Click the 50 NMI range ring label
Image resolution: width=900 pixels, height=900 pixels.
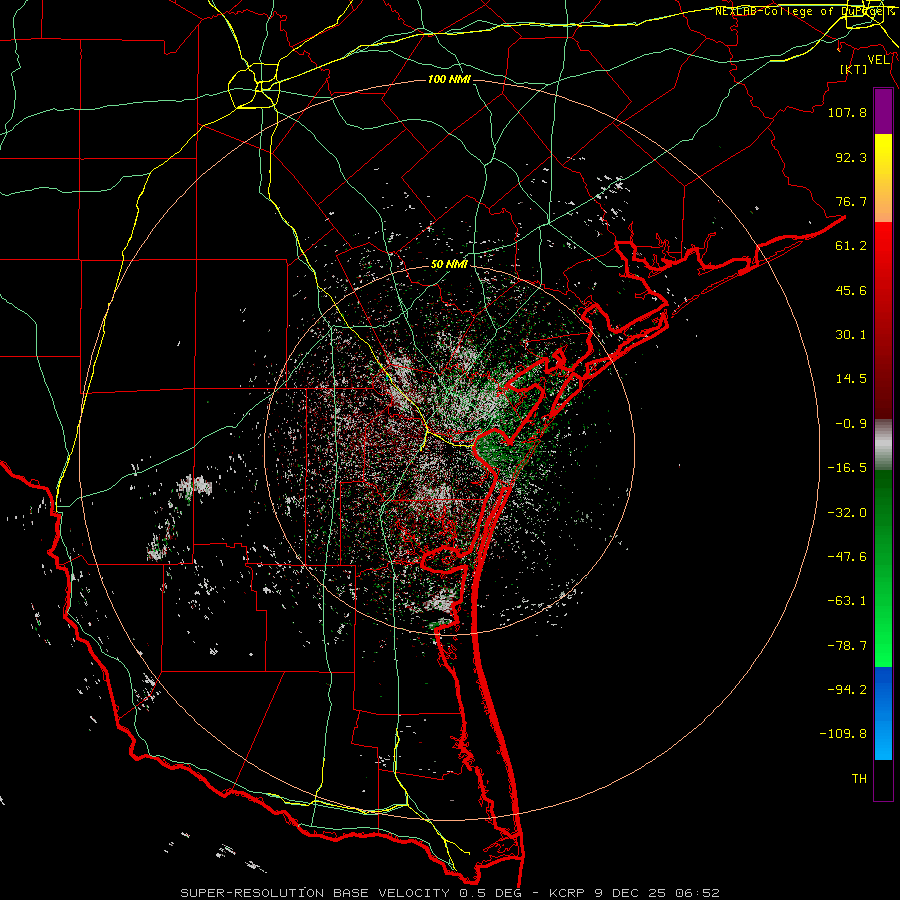pos(449,264)
